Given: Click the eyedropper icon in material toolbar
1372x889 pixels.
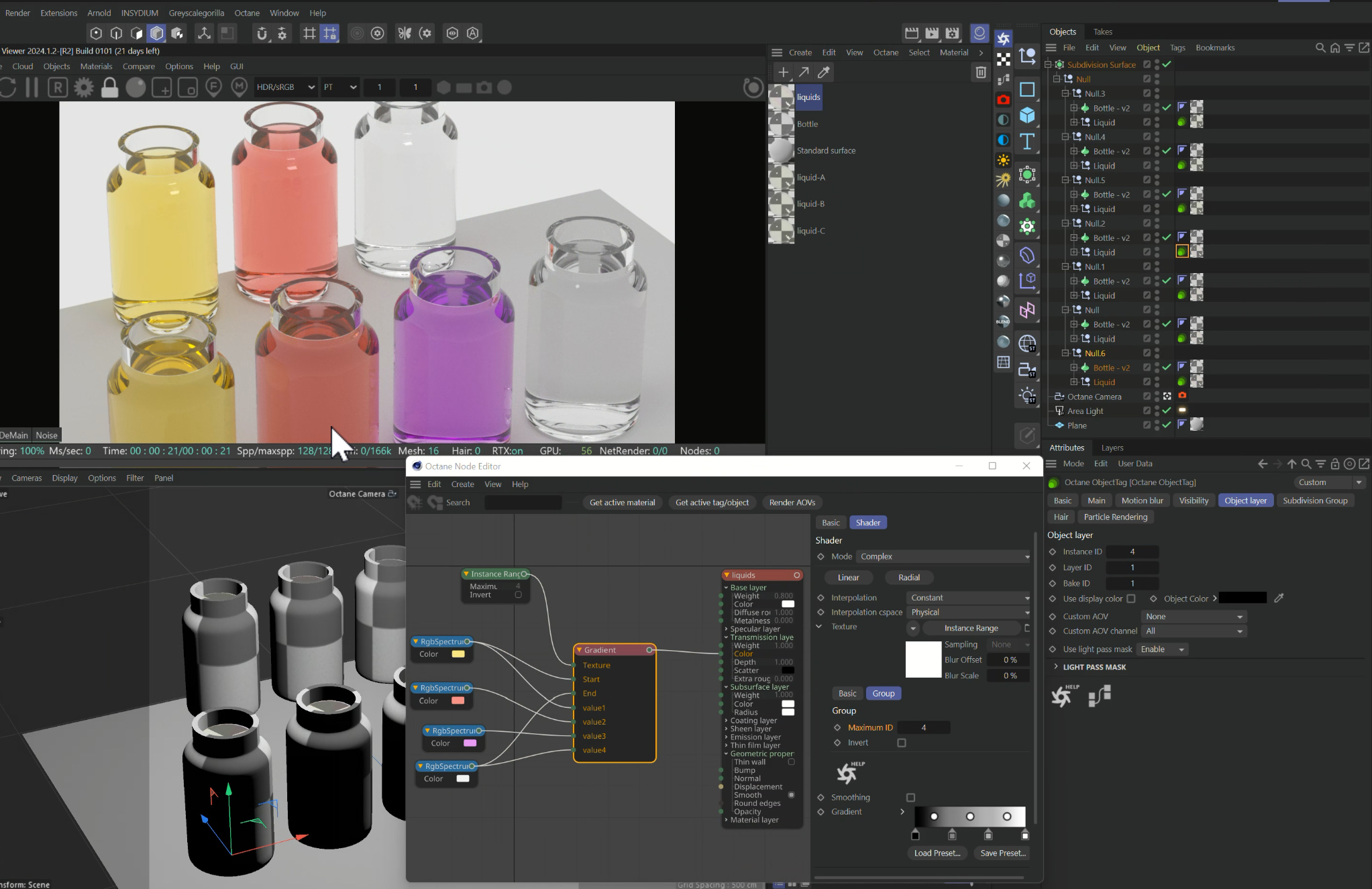Looking at the screenshot, I should pos(824,72).
